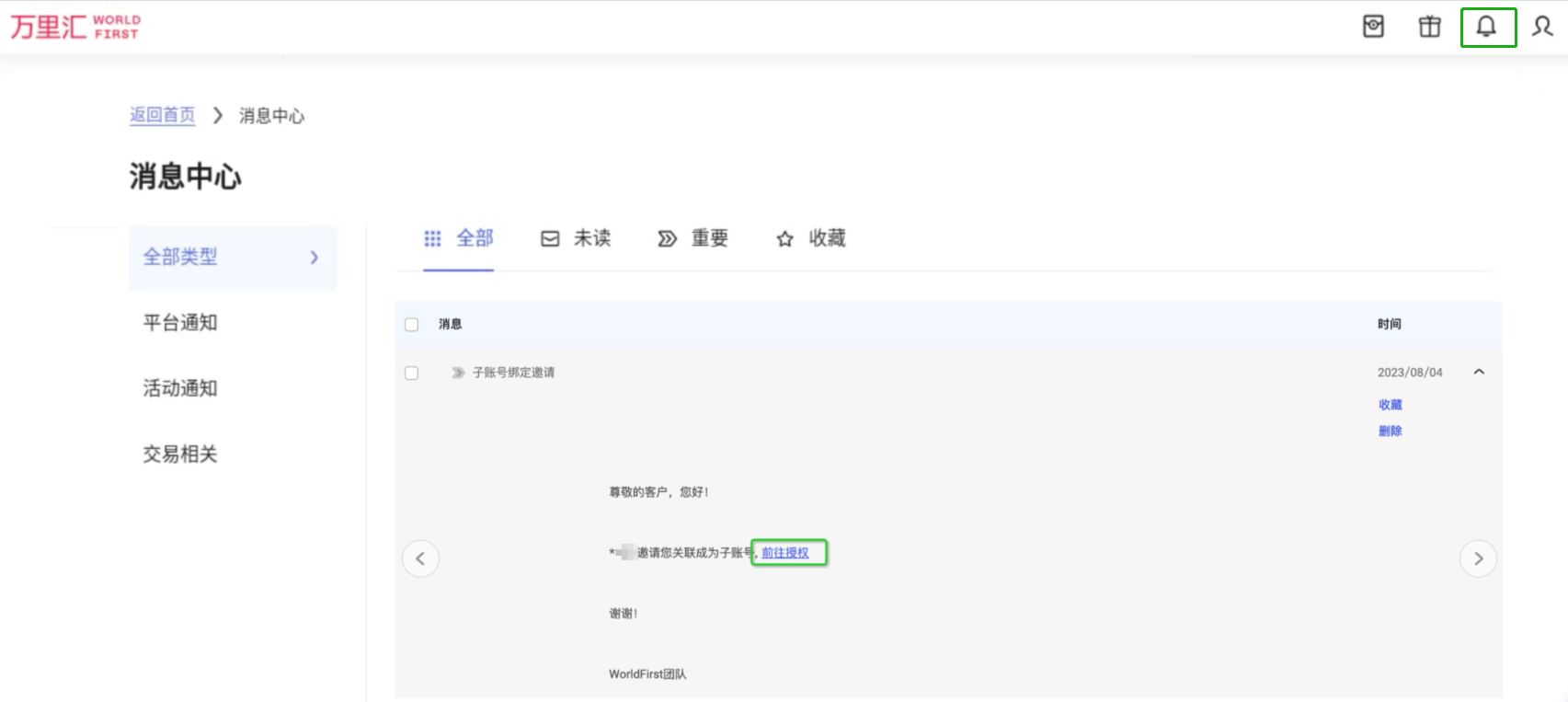1568x702 pixels.
Task: Check the 子账号绑定邀请 message checkbox
Action: (412, 374)
